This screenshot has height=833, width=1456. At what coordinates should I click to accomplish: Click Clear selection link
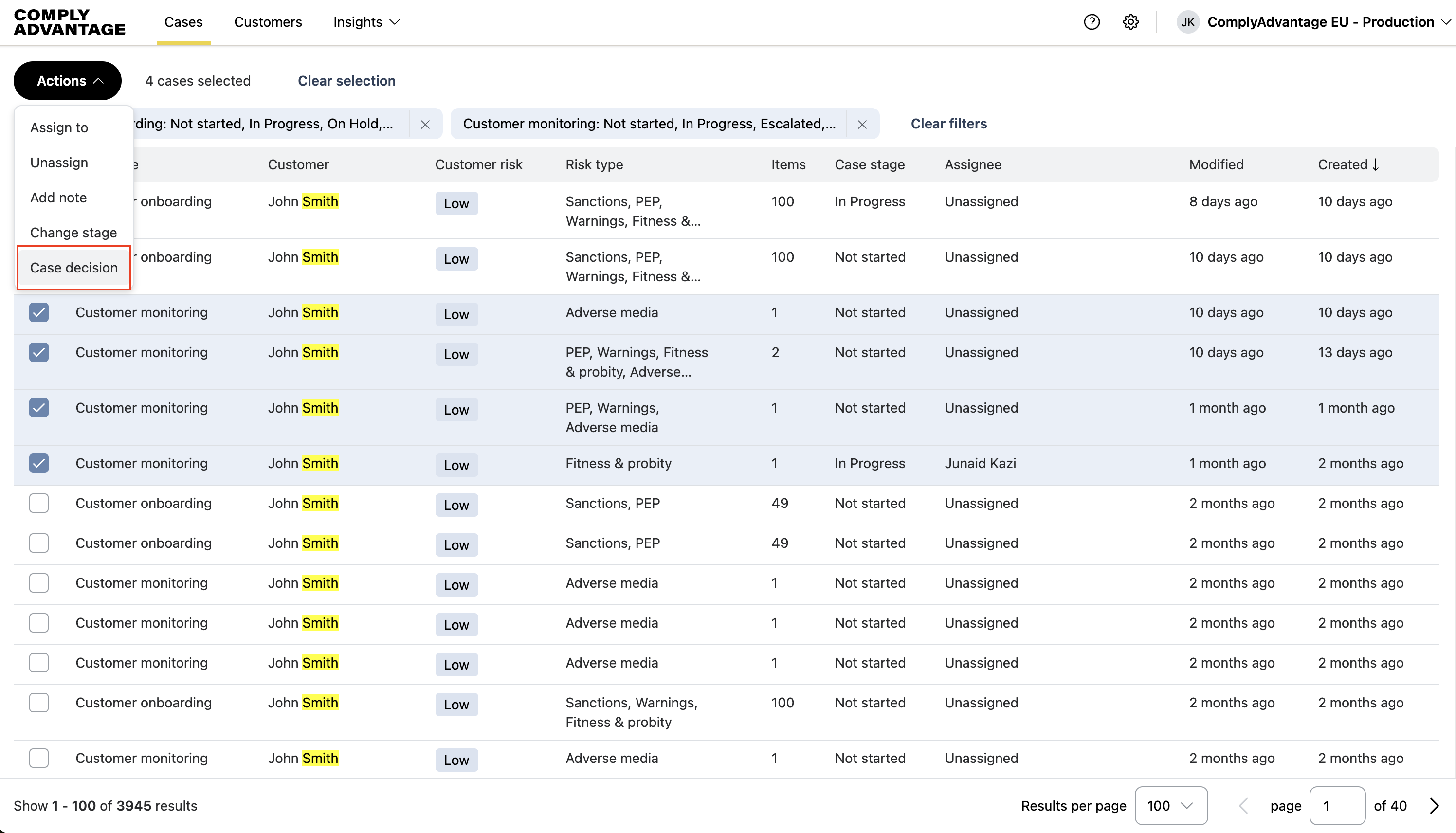[x=346, y=81]
